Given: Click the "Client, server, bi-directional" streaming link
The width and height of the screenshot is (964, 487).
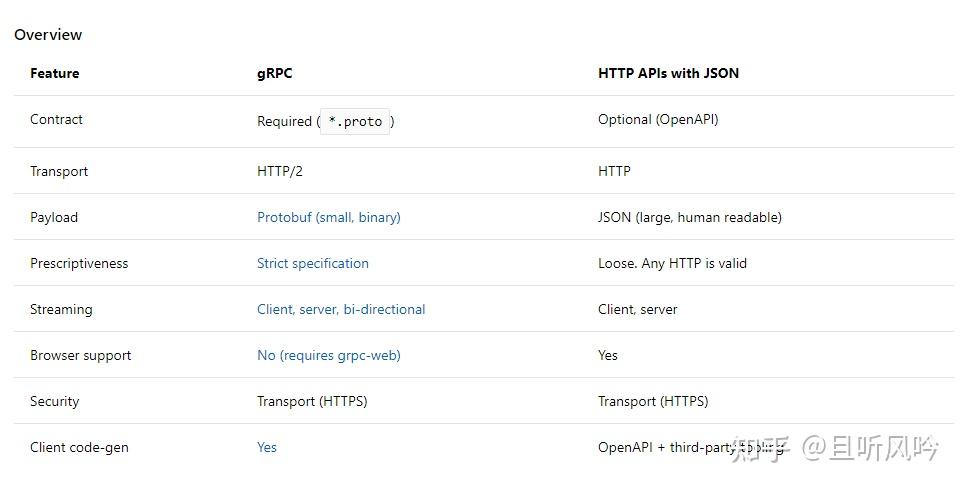Looking at the screenshot, I should [x=341, y=310].
